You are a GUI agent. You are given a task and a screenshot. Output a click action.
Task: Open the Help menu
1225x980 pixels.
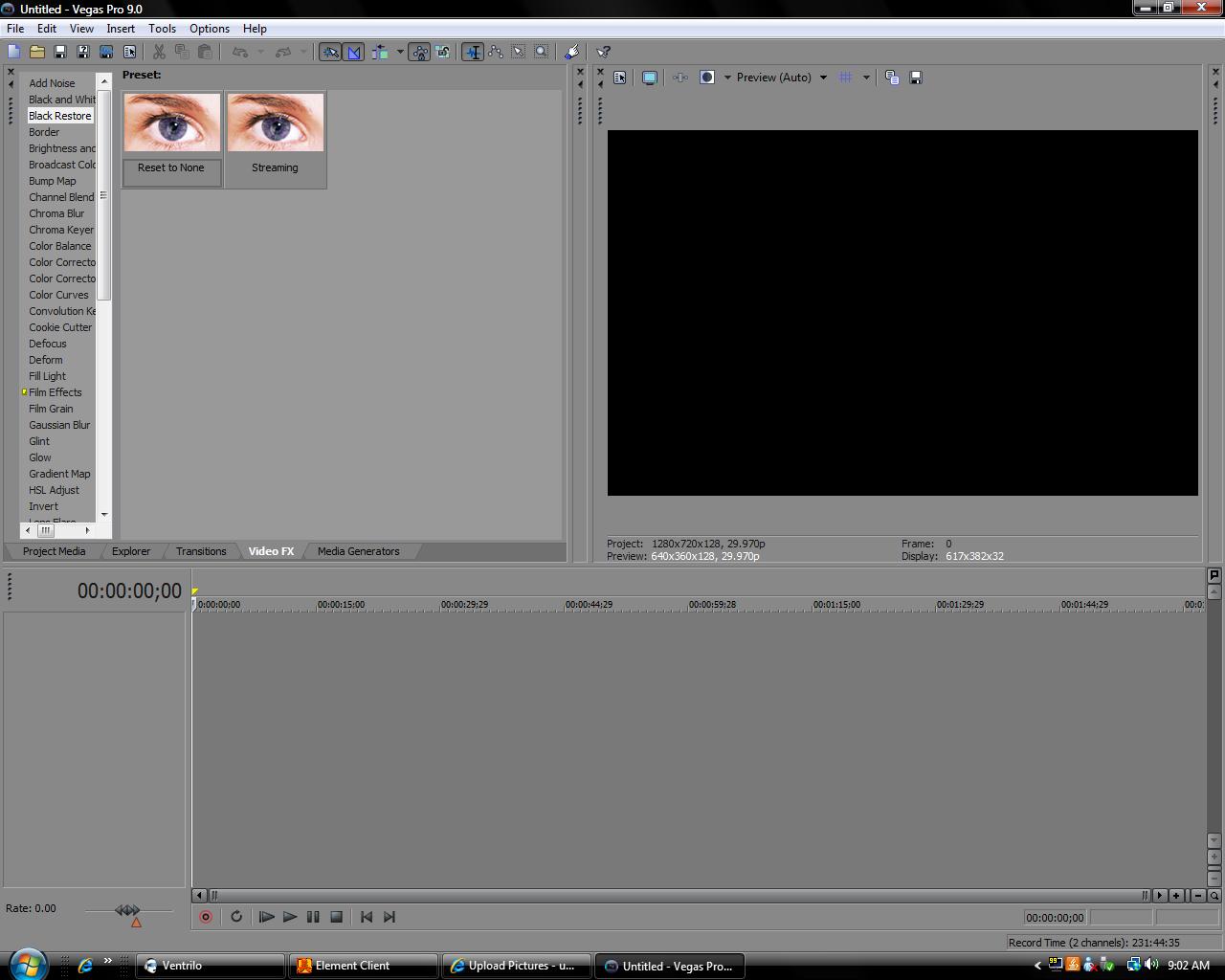click(x=255, y=29)
